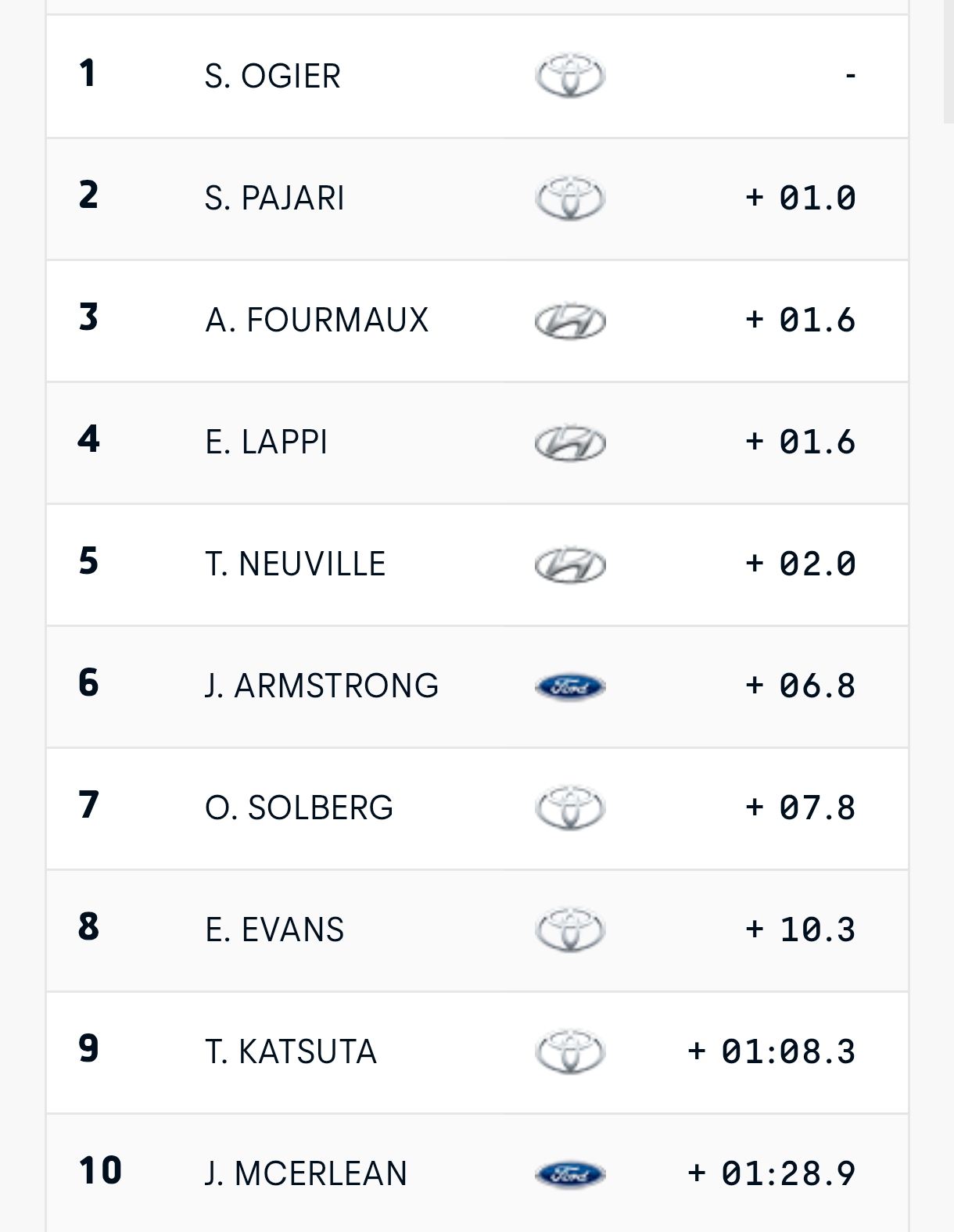This screenshot has width=954, height=1232.
Task: Click the + 01:08.3 gap for Katsuta
Action: [x=772, y=1051]
